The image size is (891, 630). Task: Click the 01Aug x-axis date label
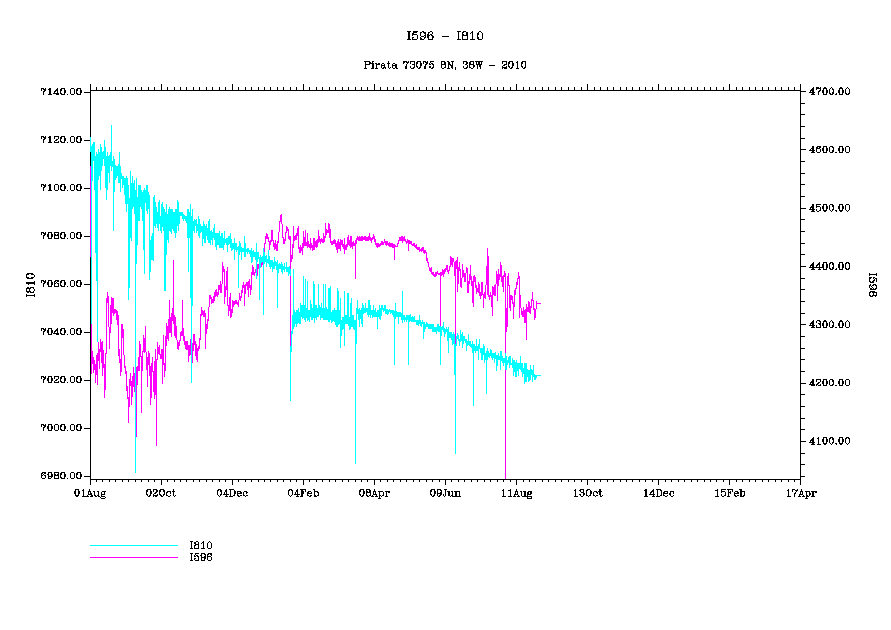coord(90,493)
